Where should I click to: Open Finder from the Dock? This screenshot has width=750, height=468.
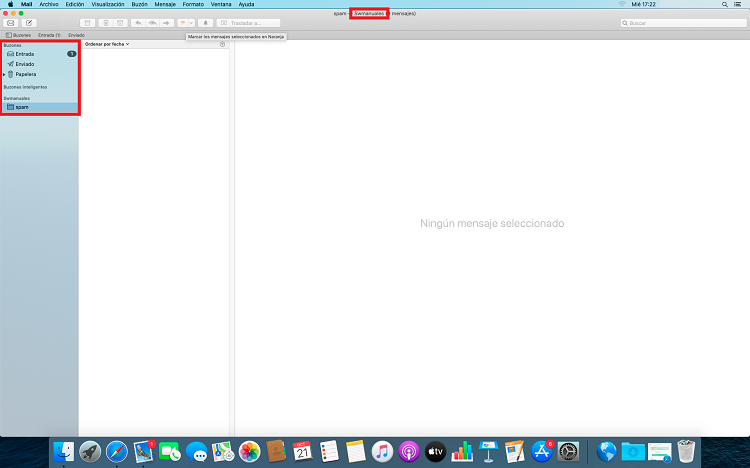click(x=64, y=451)
